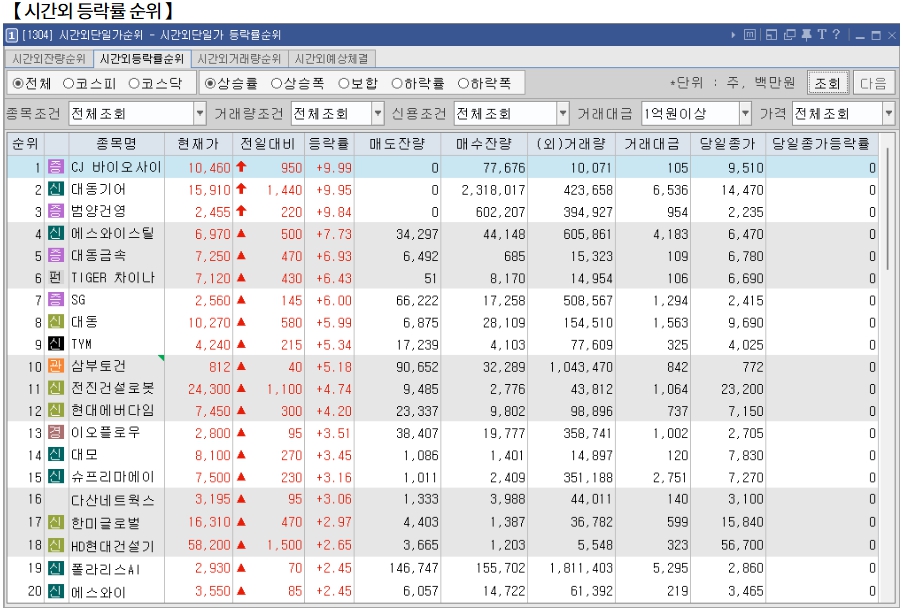This screenshot has height=611, width=903.
Task: Open a new window with the new-window icon
Action: pos(771,33)
